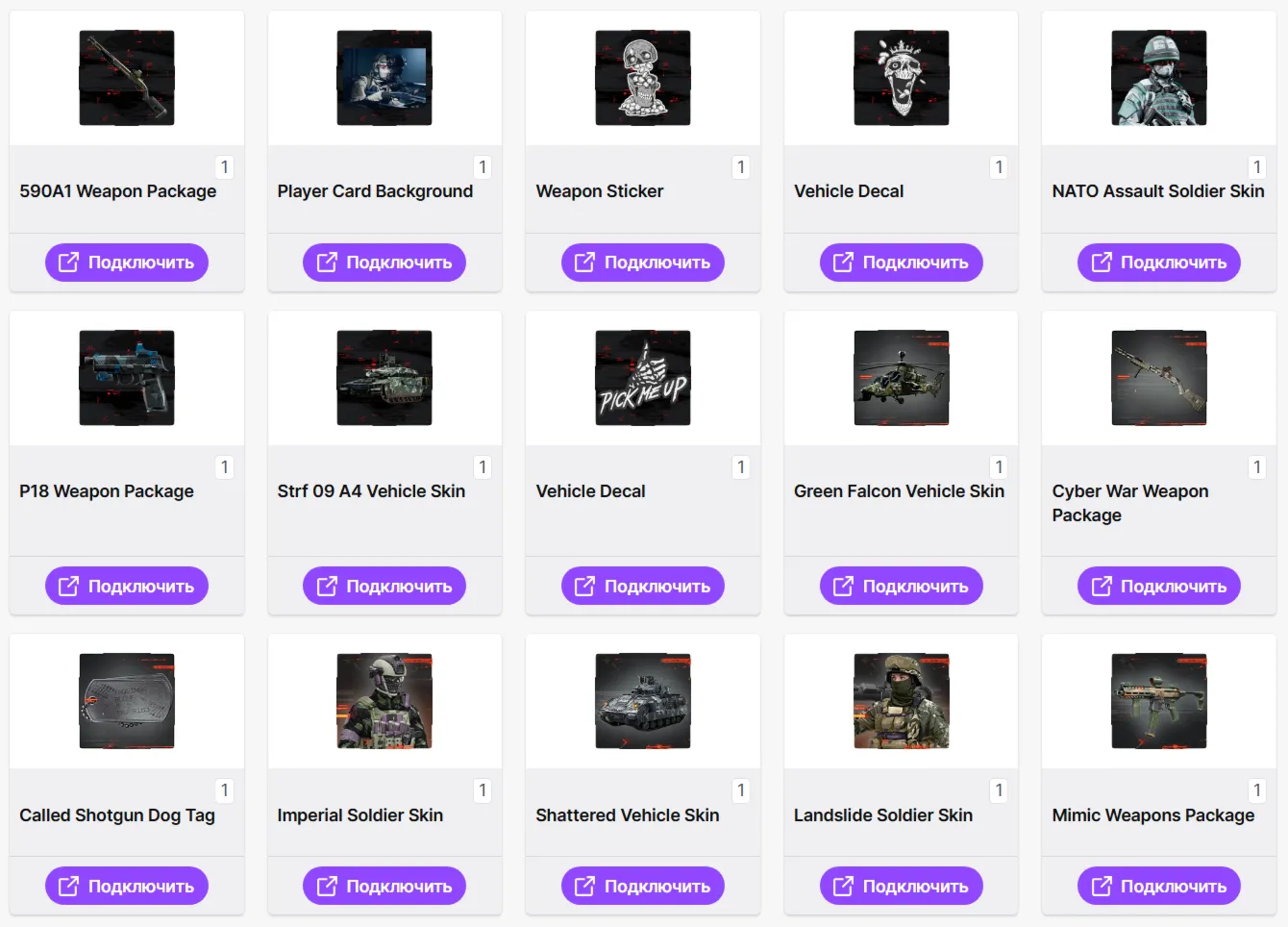Open the P18 Weapon Package pistol image
This screenshot has width=1288, height=927.
pyautogui.click(x=127, y=378)
